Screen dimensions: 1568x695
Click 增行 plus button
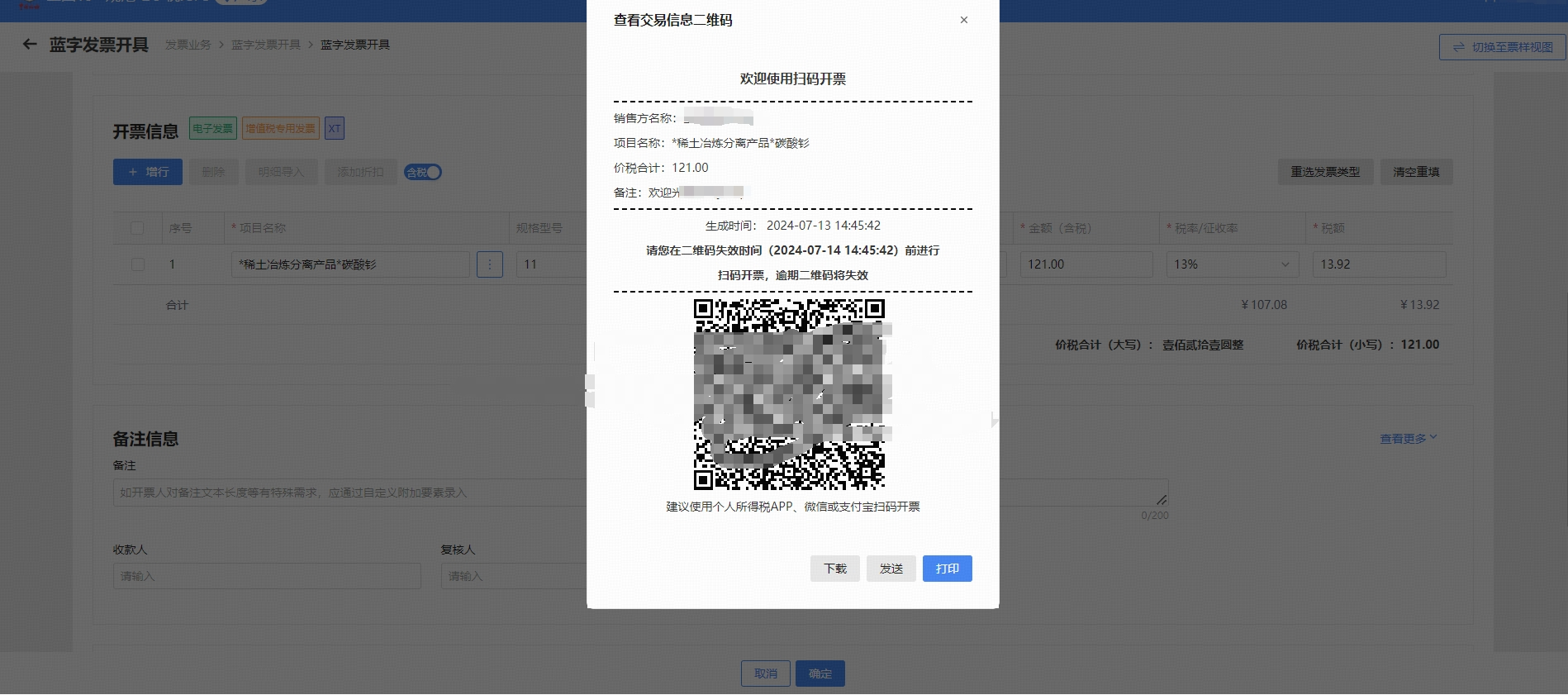(148, 172)
